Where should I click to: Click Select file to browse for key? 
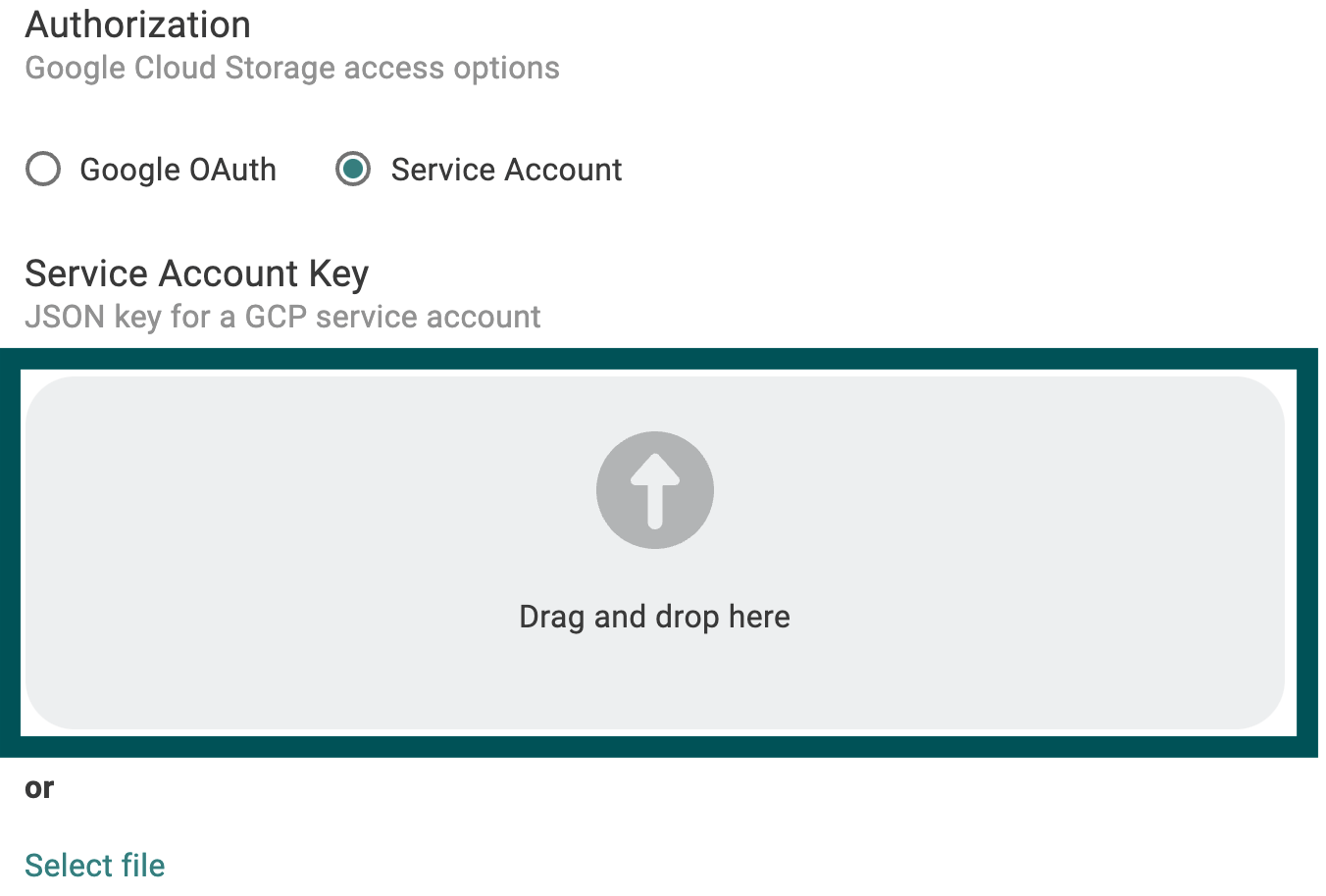tap(94, 865)
